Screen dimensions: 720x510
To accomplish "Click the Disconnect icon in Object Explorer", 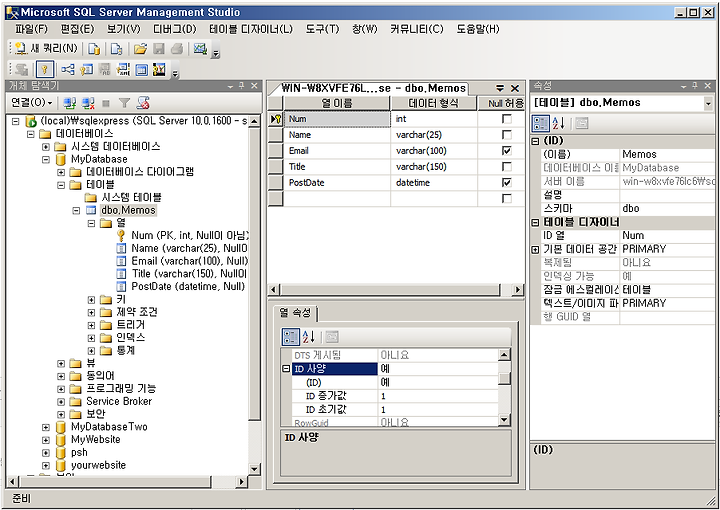I will tap(88, 103).
